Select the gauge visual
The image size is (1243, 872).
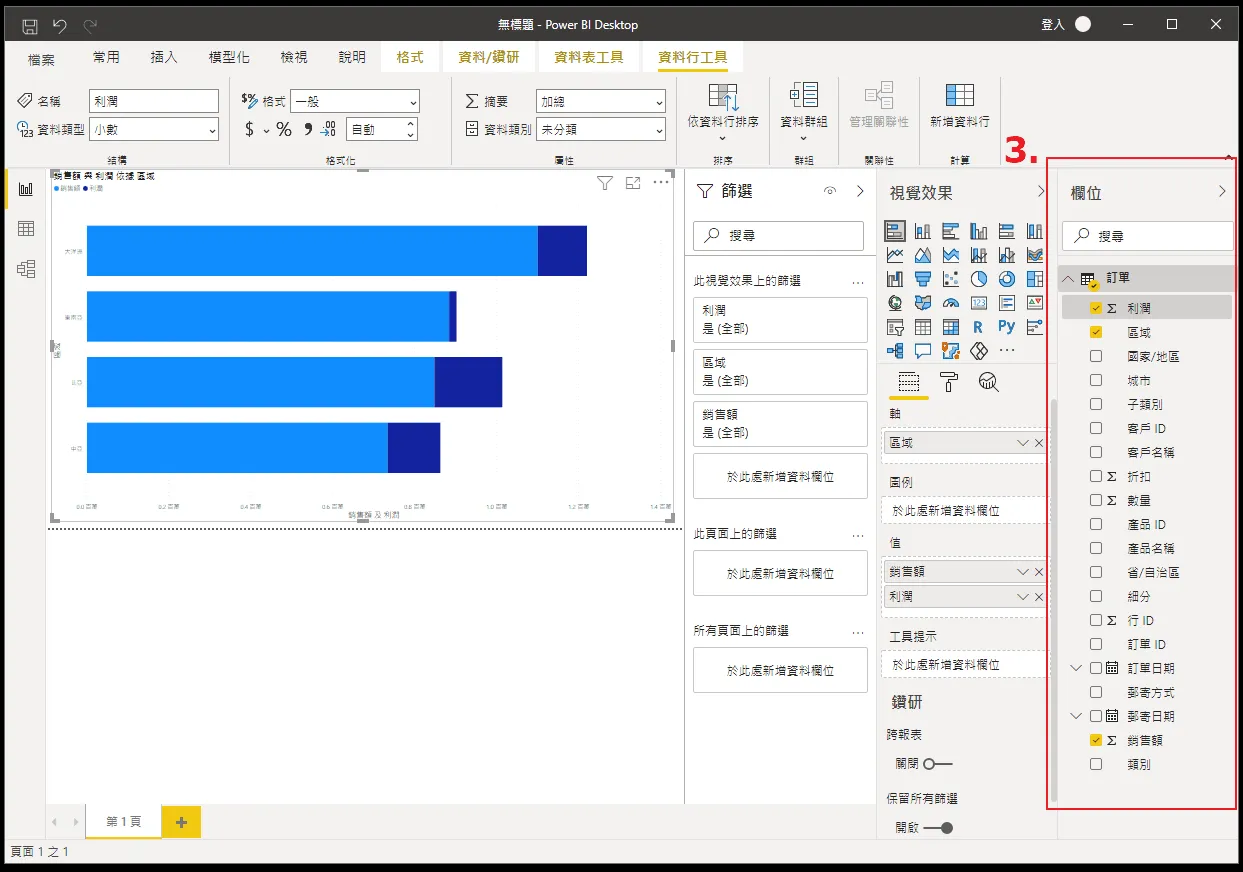951,303
